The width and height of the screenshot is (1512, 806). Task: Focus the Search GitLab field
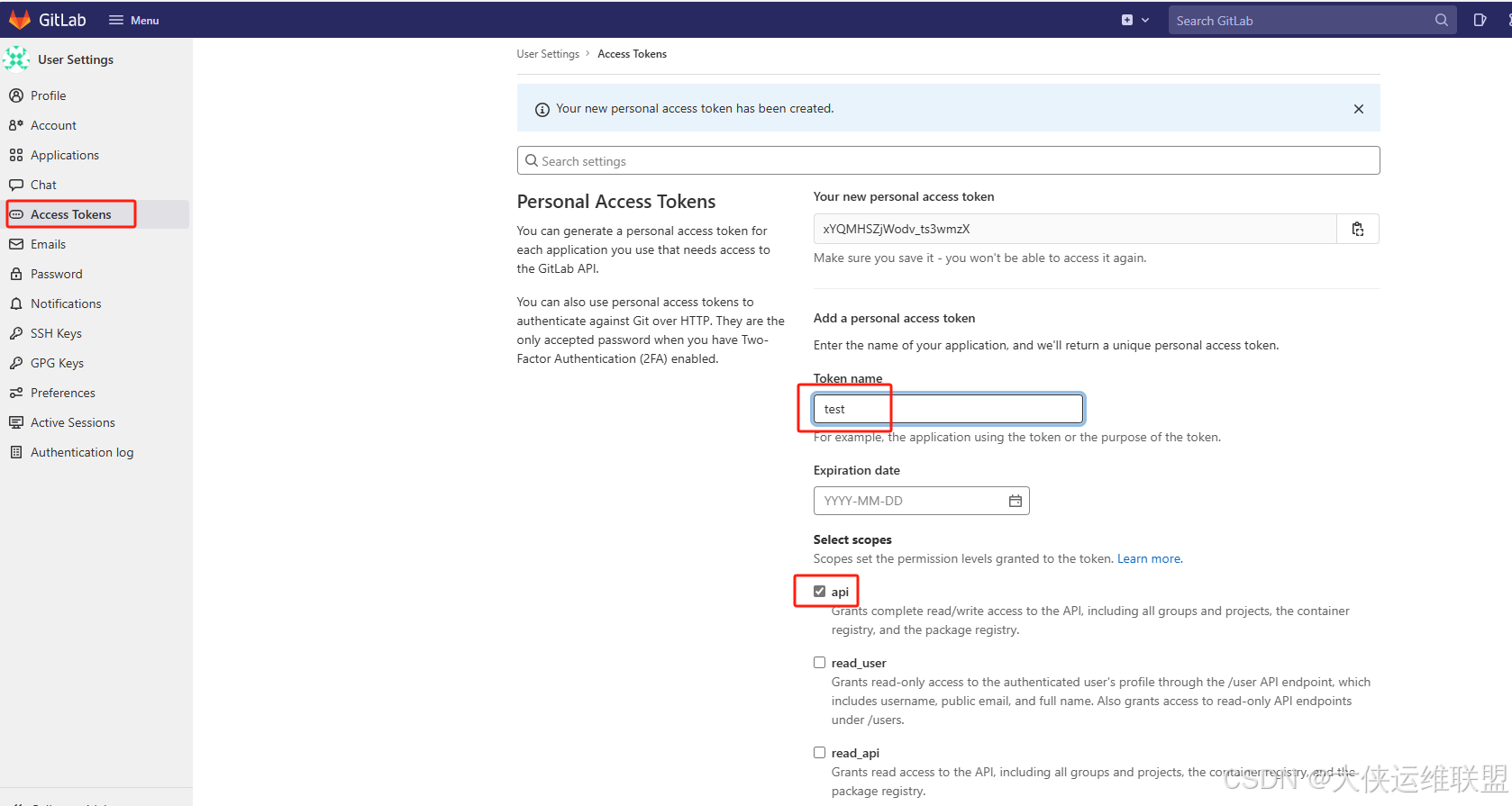tap(1311, 20)
